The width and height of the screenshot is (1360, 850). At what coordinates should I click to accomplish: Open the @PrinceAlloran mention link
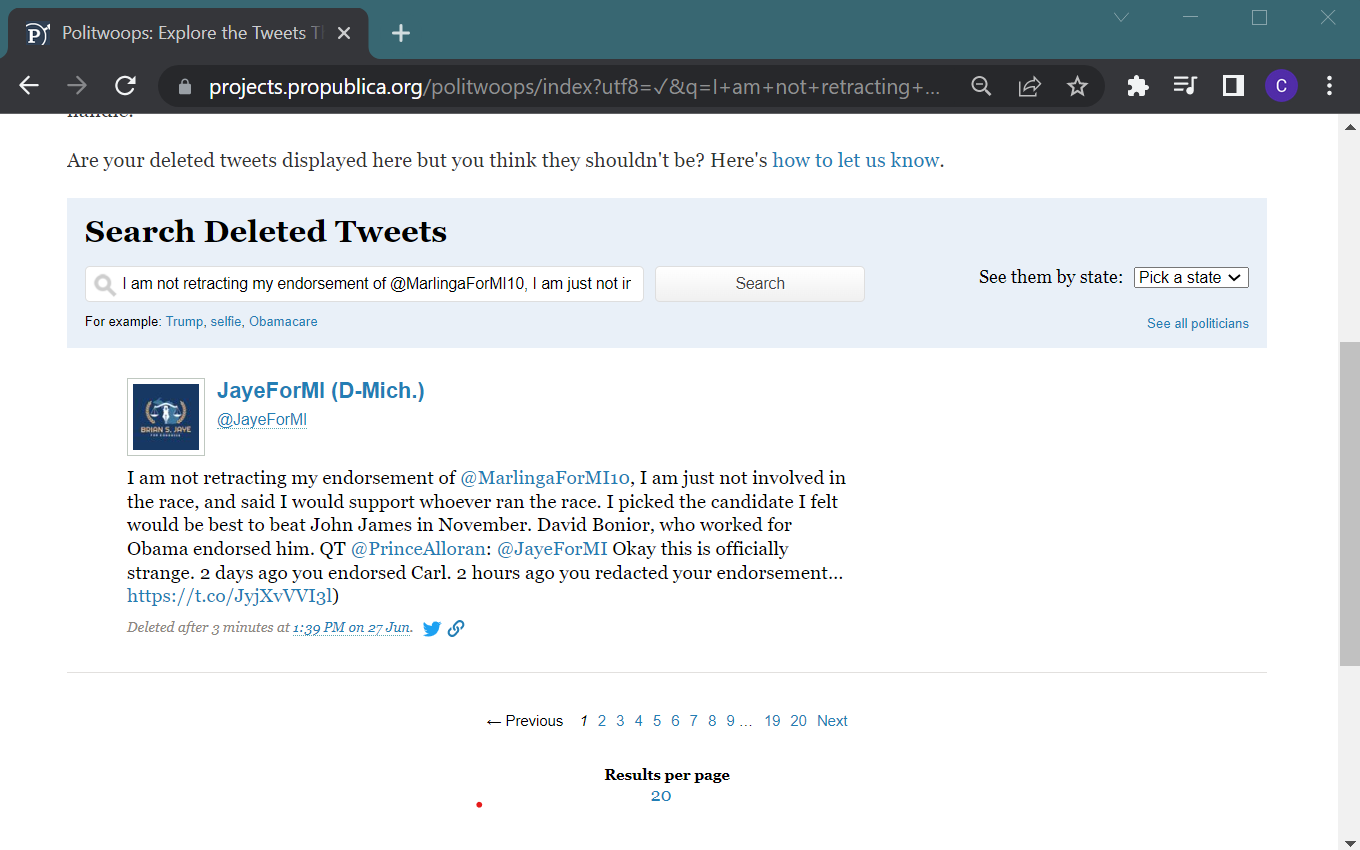[x=418, y=549]
